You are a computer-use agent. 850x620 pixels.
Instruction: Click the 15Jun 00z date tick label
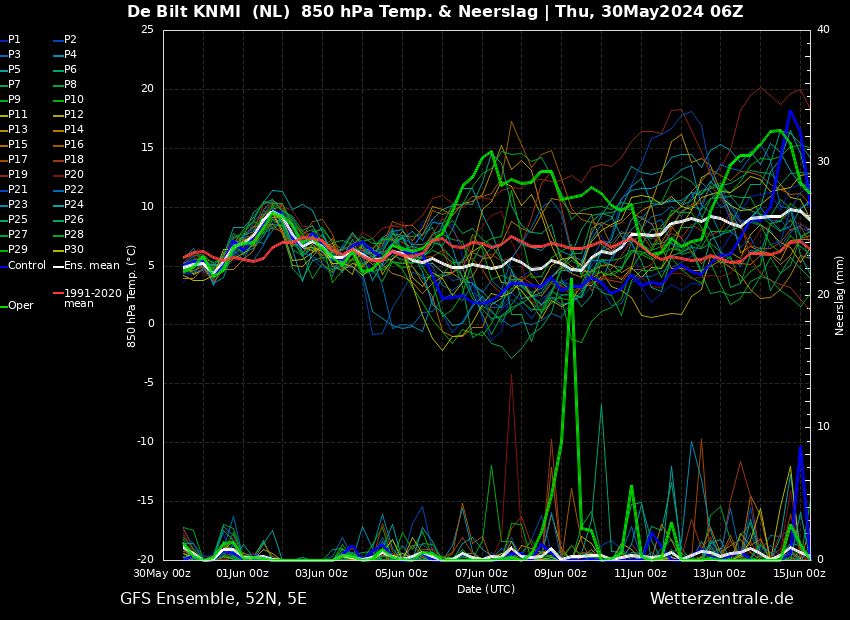(x=799, y=573)
